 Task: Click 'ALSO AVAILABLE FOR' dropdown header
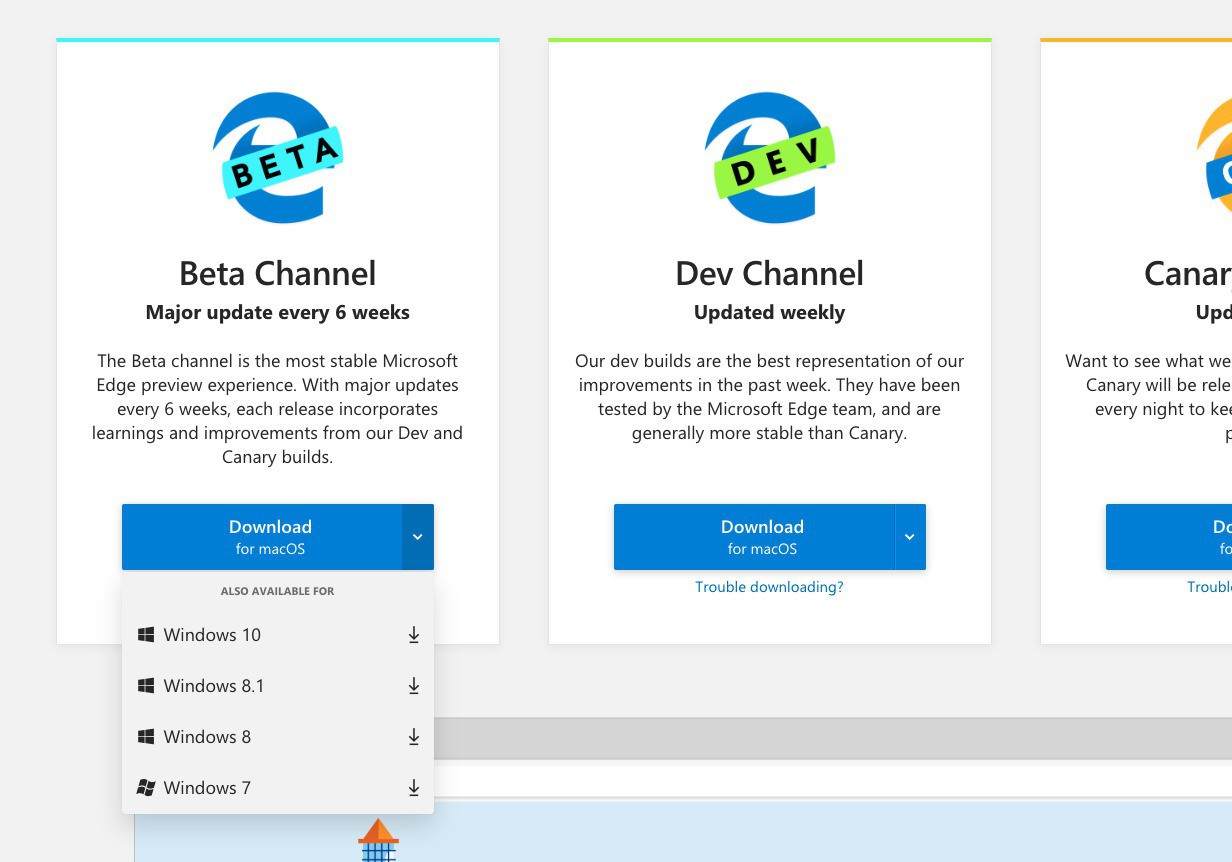tap(277, 591)
